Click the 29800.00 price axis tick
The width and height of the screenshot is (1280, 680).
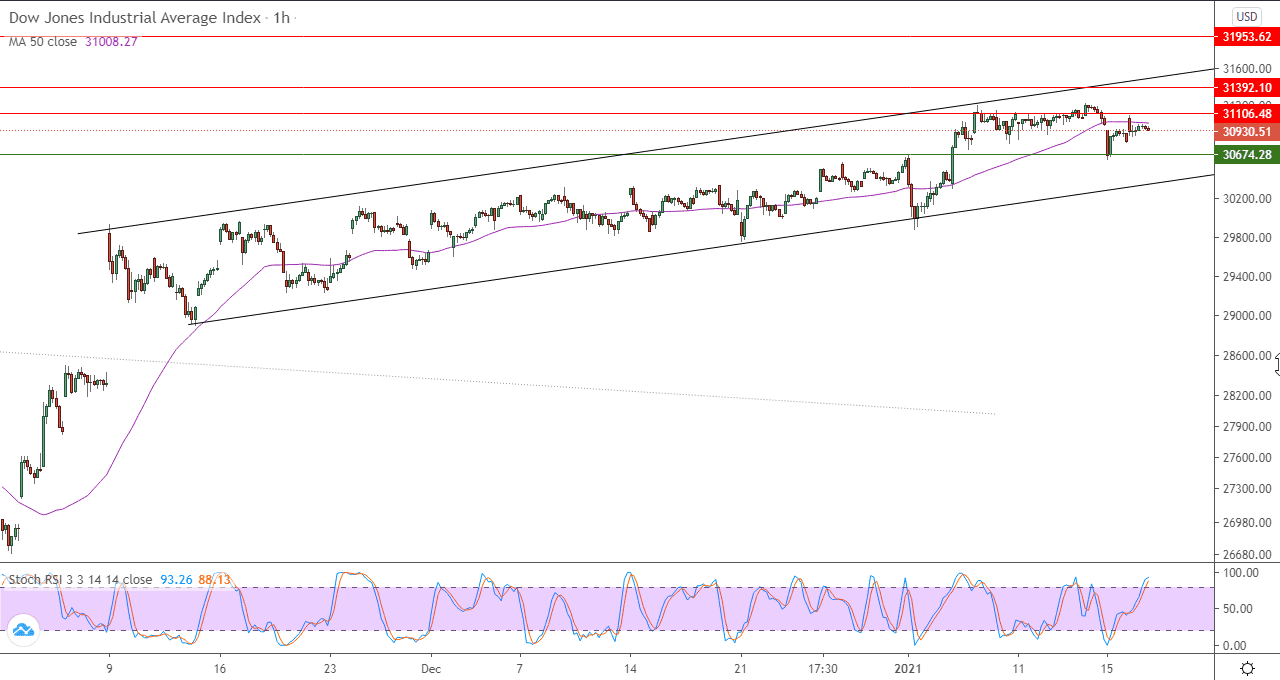coord(1246,238)
